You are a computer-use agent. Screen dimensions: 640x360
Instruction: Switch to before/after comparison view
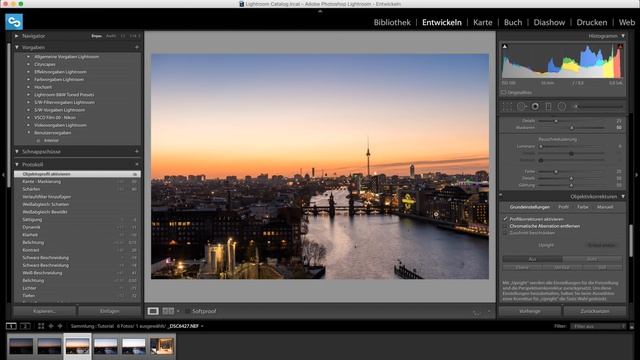coord(168,311)
